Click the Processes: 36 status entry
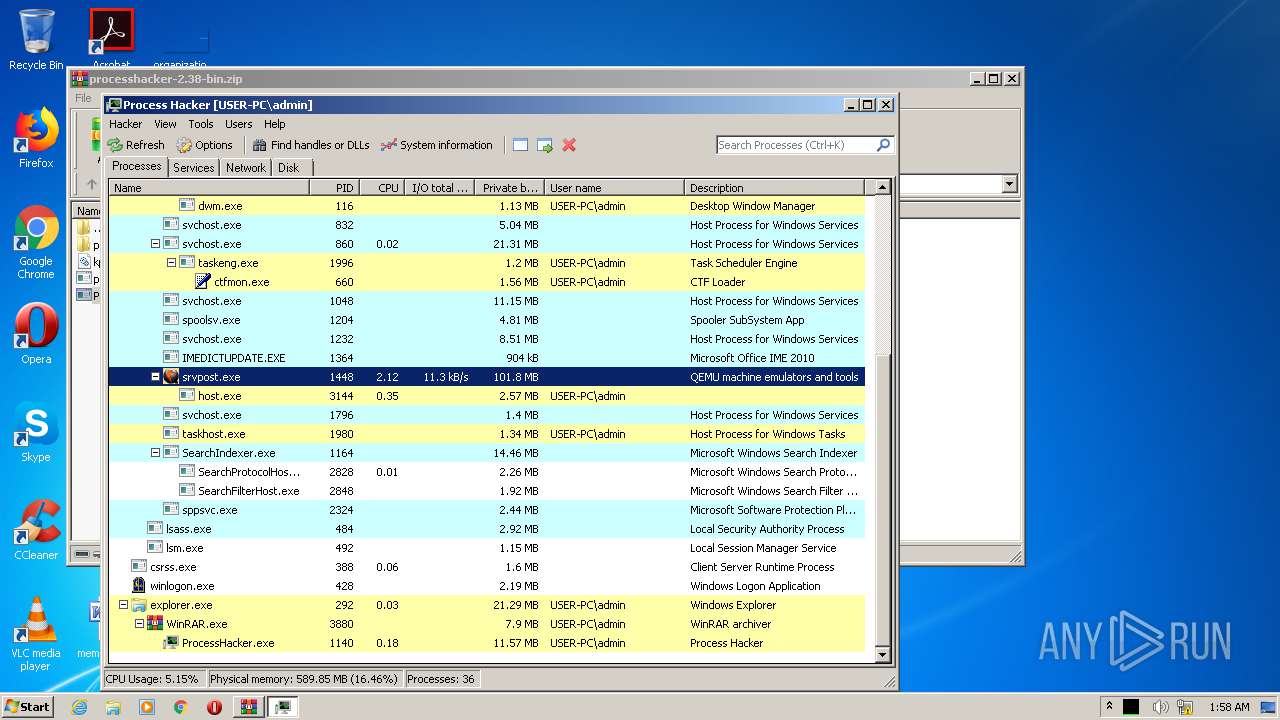 coord(441,679)
